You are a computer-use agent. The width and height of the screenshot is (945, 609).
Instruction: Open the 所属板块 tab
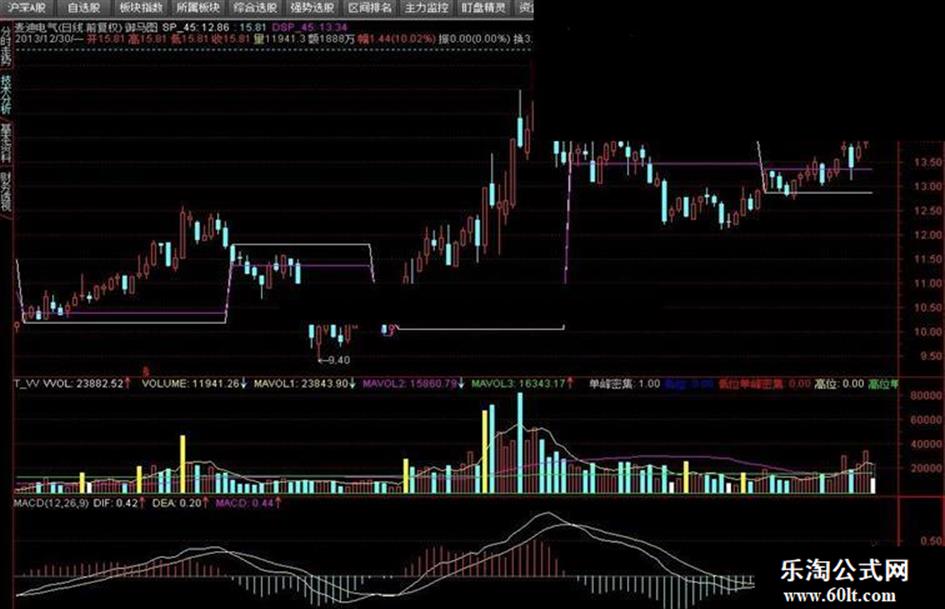[x=198, y=8]
